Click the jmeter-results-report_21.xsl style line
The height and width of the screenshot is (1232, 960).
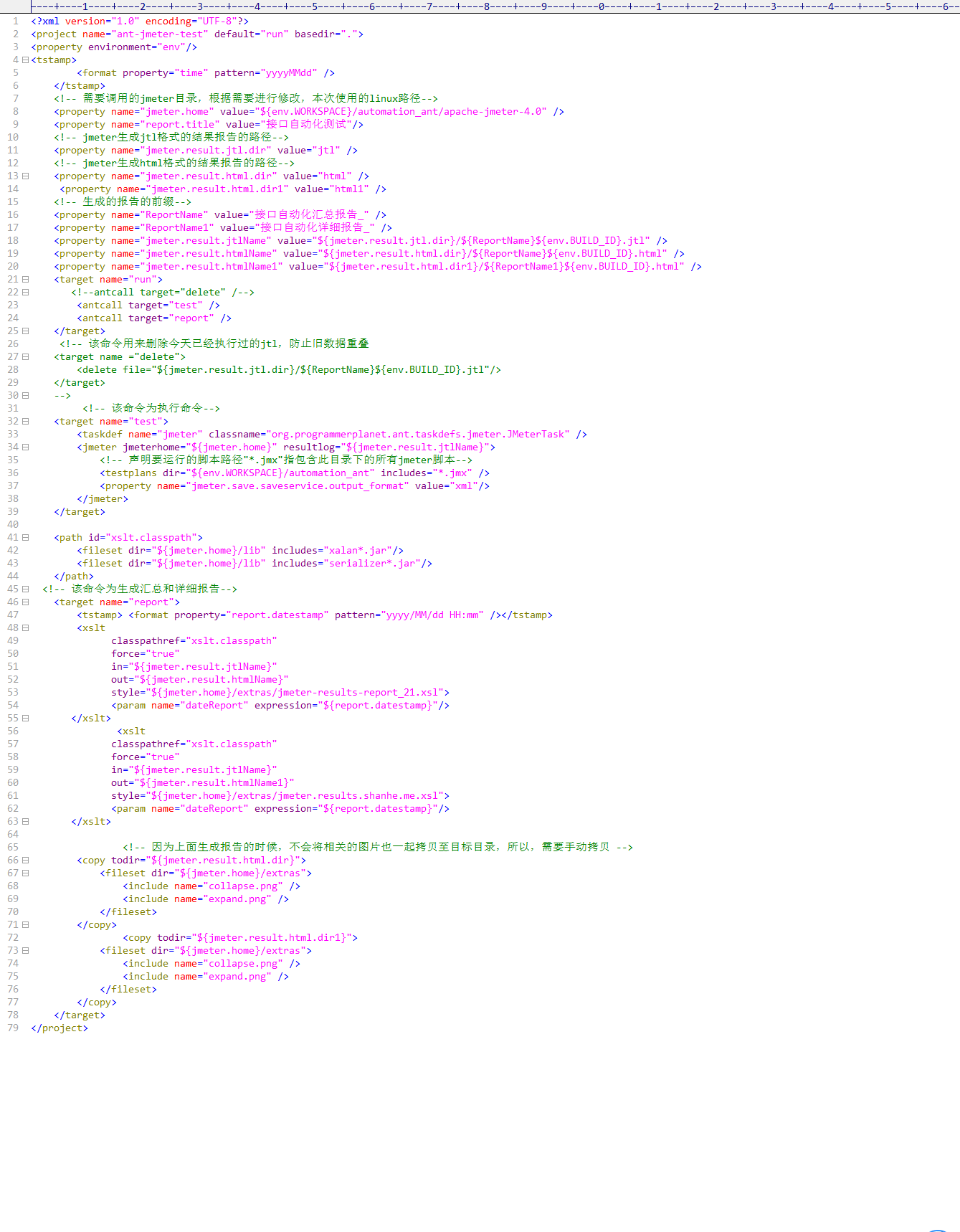click(280, 693)
